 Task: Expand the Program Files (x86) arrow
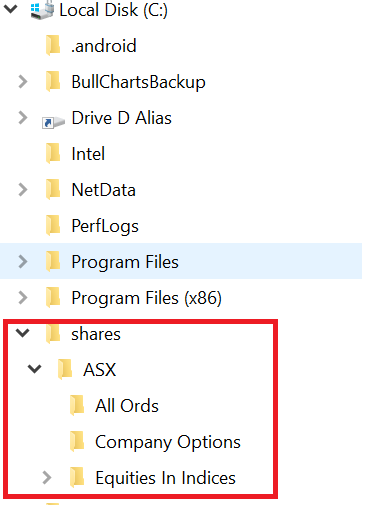coord(23,297)
